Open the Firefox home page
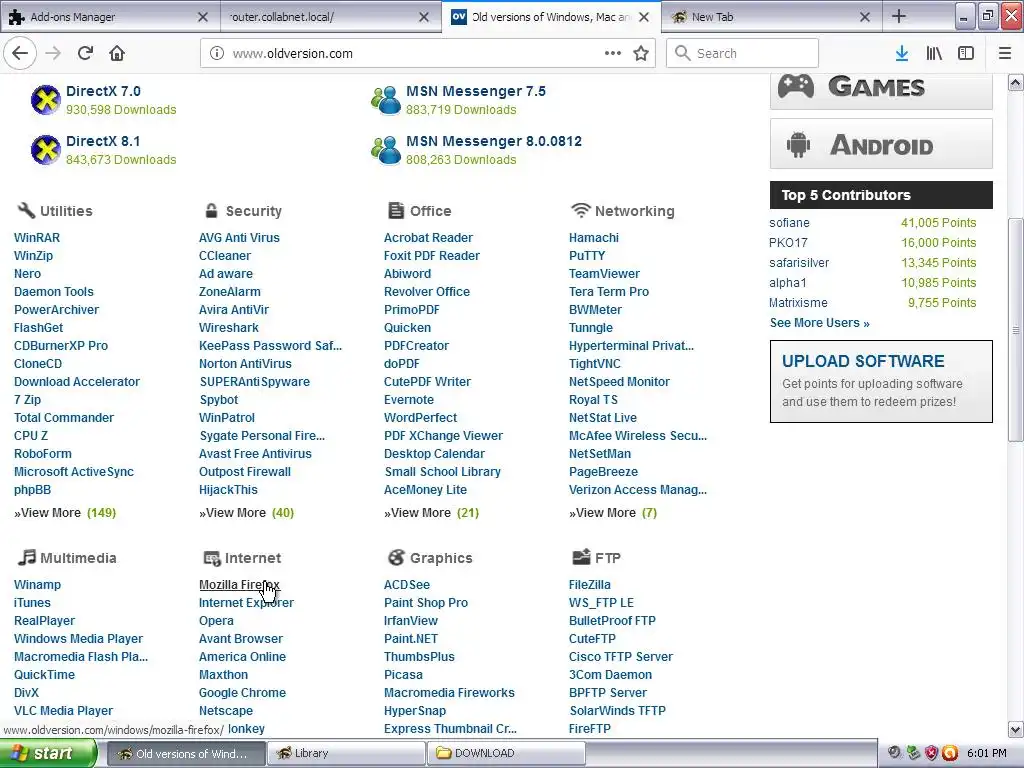Image resolution: width=1024 pixels, height=768 pixels. [x=117, y=53]
